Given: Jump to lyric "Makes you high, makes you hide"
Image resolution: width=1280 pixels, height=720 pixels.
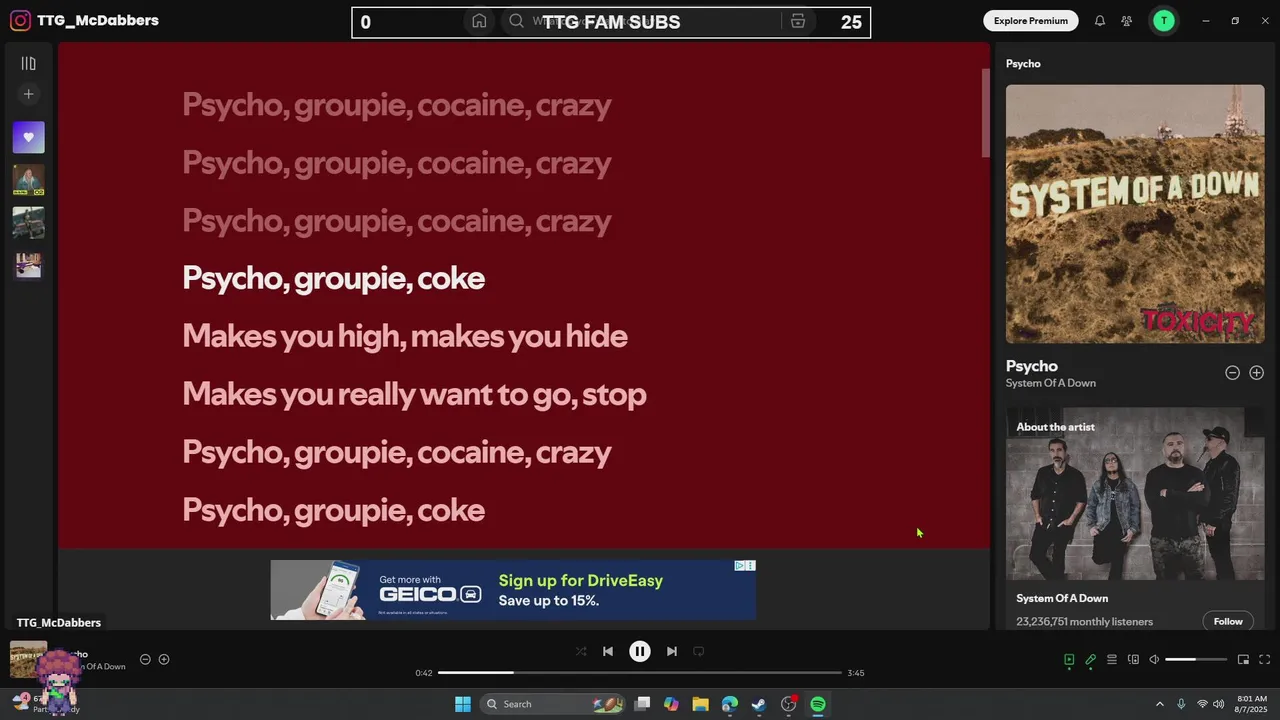Looking at the screenshot, I should [405, 336].
